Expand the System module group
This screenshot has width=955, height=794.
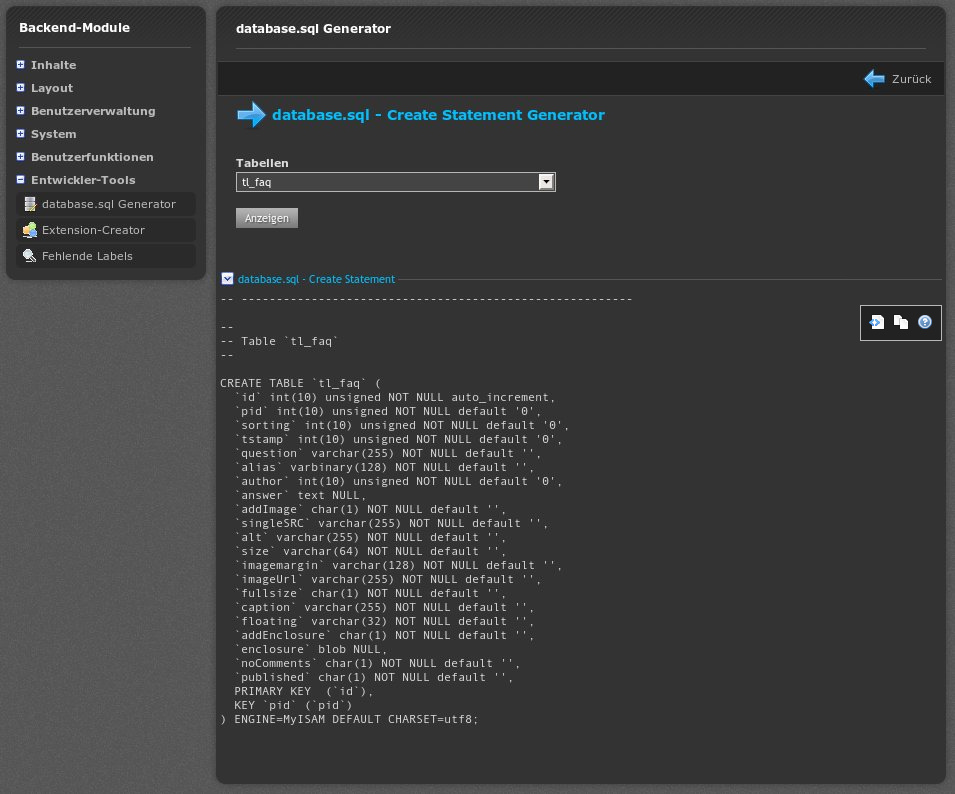(20, 134)
